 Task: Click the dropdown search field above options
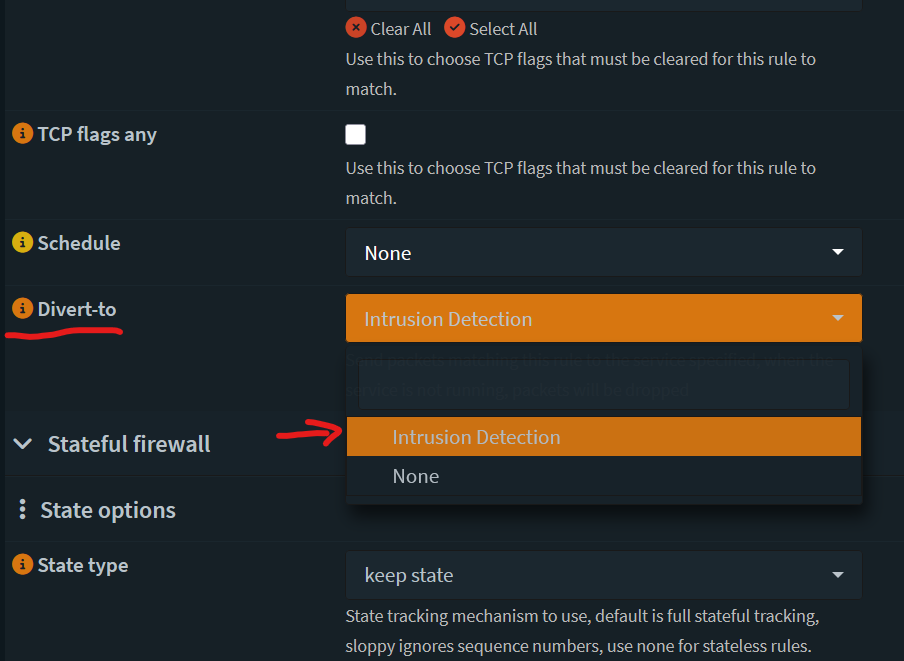pos(603,384)
